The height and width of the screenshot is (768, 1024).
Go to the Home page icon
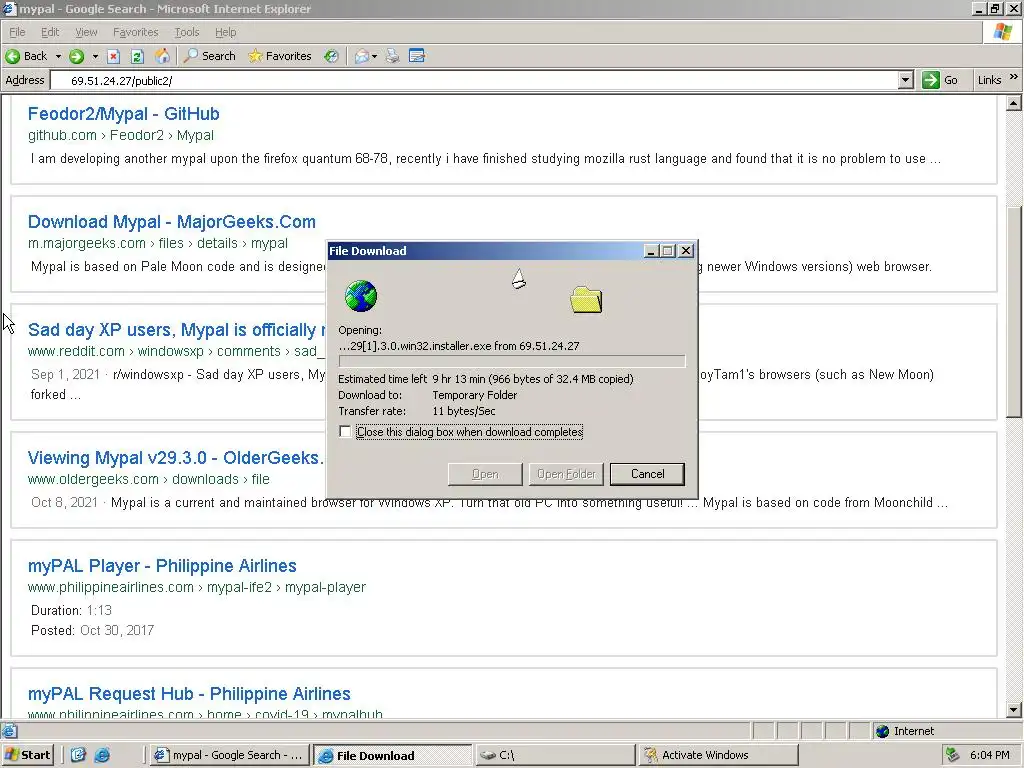162,56
